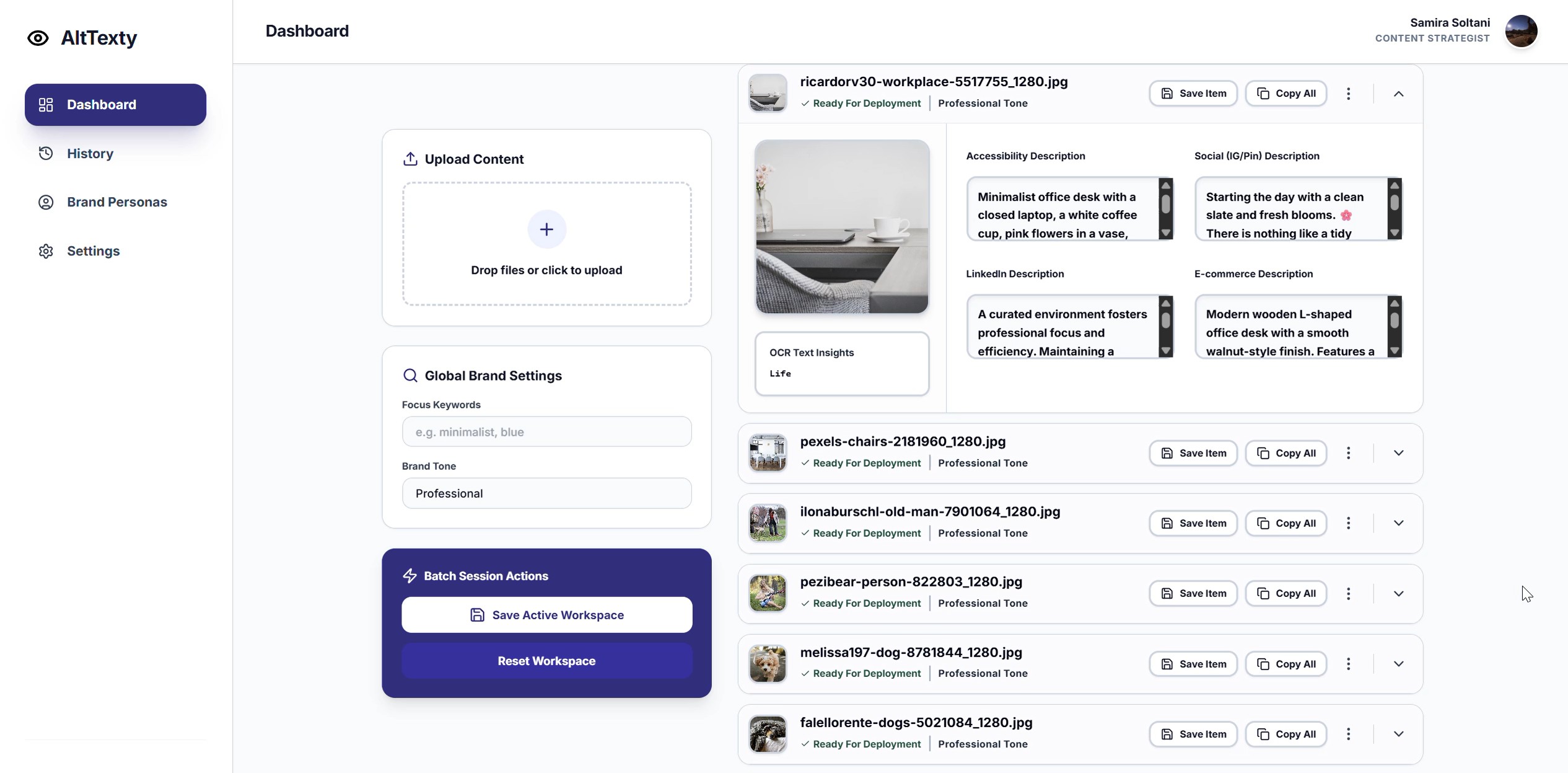Open kebab menu for melissa197-dog image
Screen dimensions: 1568x773
click(x=1348, y=664)
